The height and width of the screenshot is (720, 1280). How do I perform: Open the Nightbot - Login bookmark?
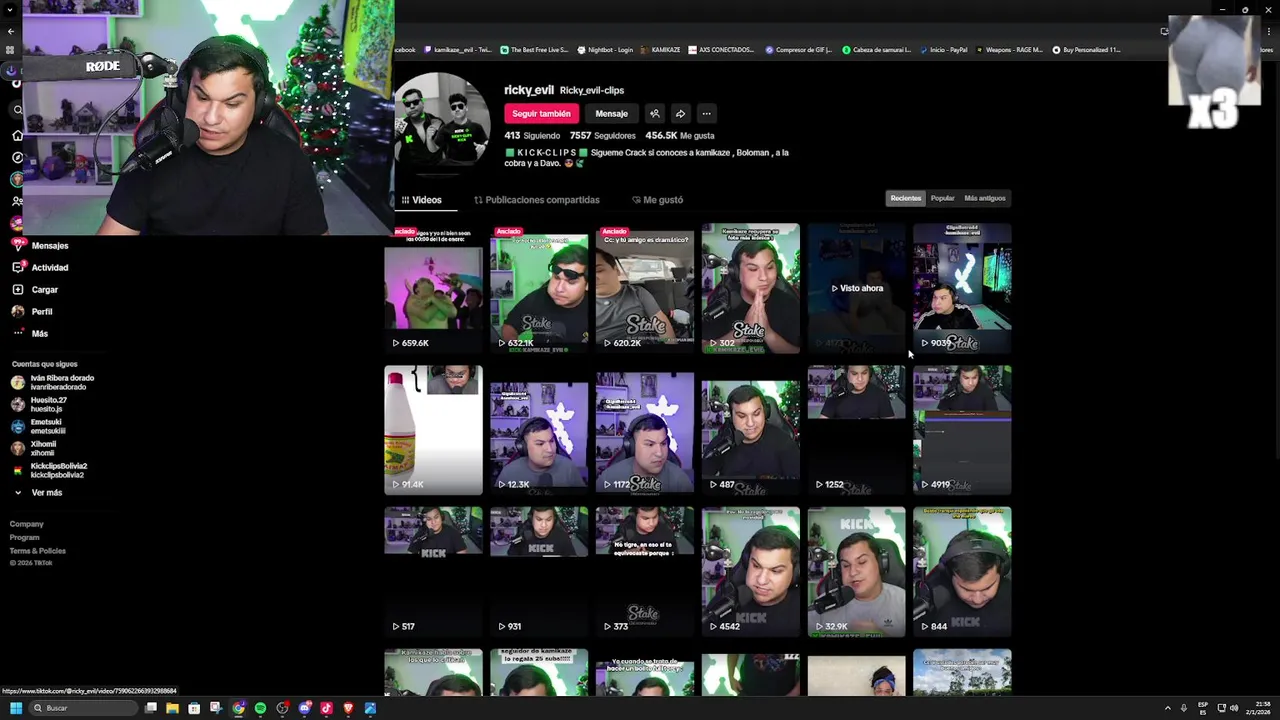coord(605,50)
